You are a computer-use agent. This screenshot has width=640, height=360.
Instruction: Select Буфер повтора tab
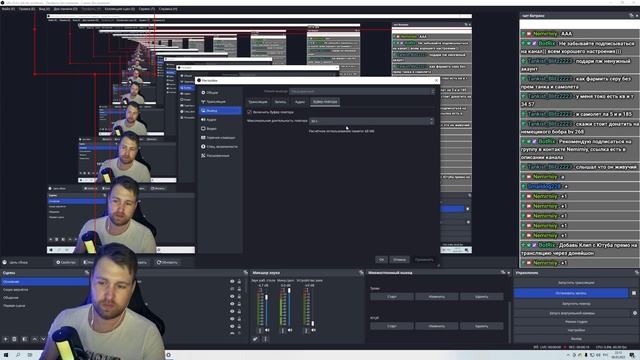point(325,102)
